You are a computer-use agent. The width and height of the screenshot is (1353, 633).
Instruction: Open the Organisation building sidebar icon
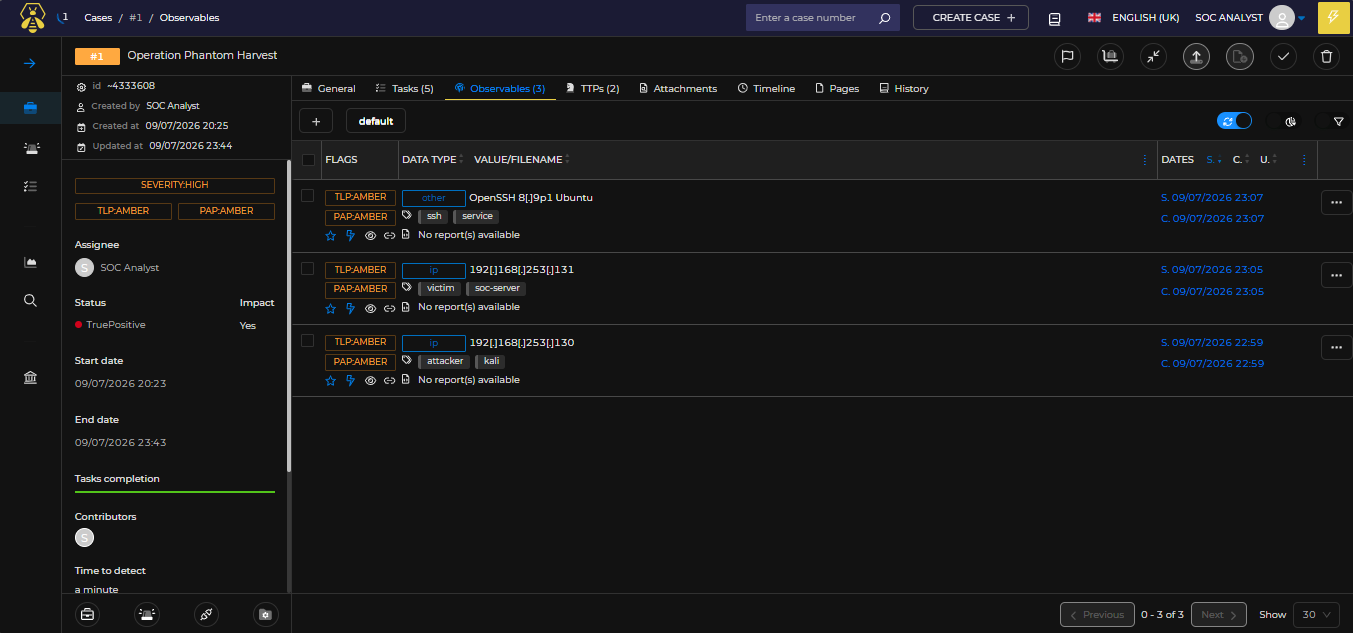(30, 377)
